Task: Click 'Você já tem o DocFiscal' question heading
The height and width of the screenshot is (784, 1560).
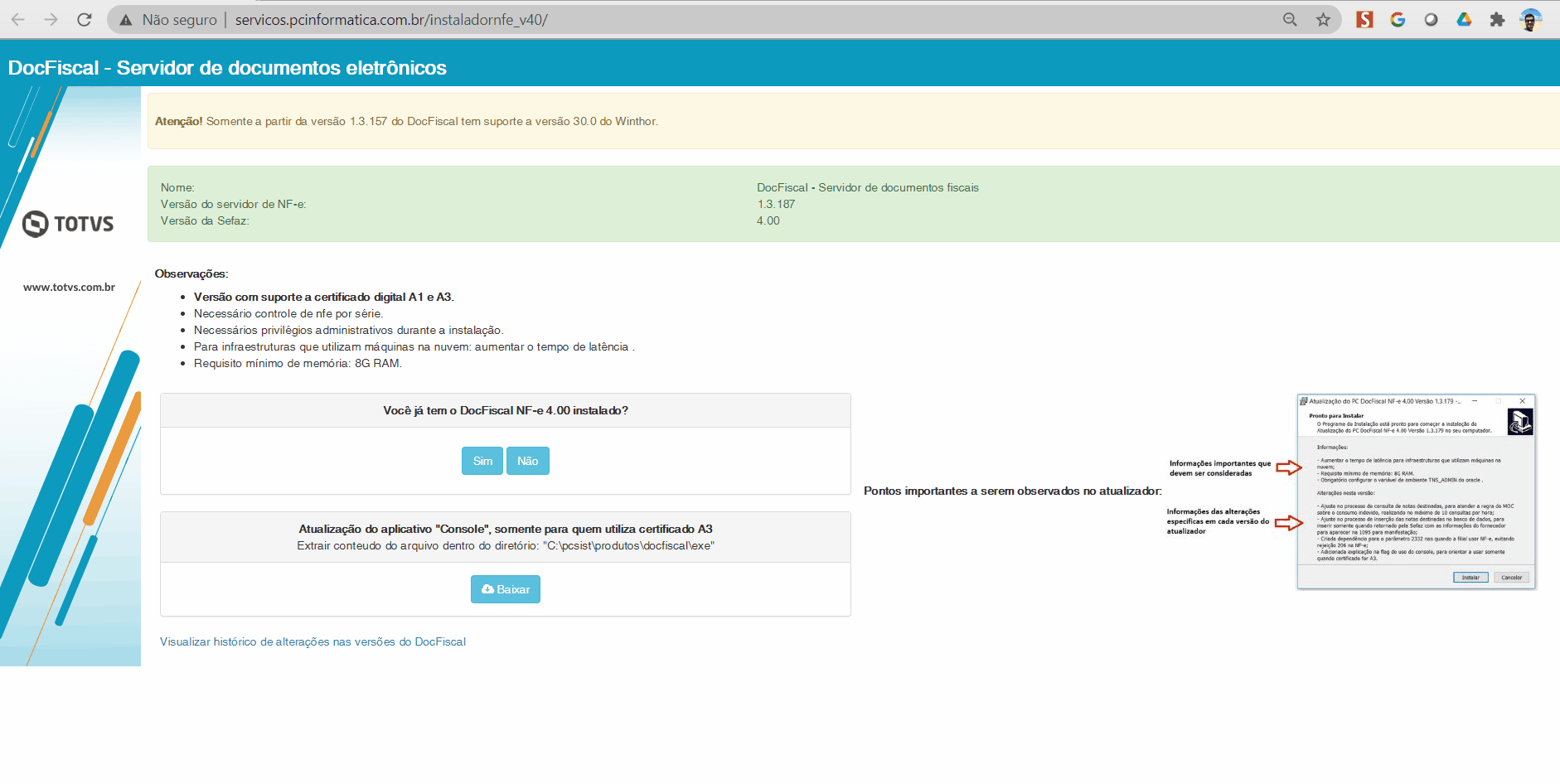Action: (x=506, y=410)
